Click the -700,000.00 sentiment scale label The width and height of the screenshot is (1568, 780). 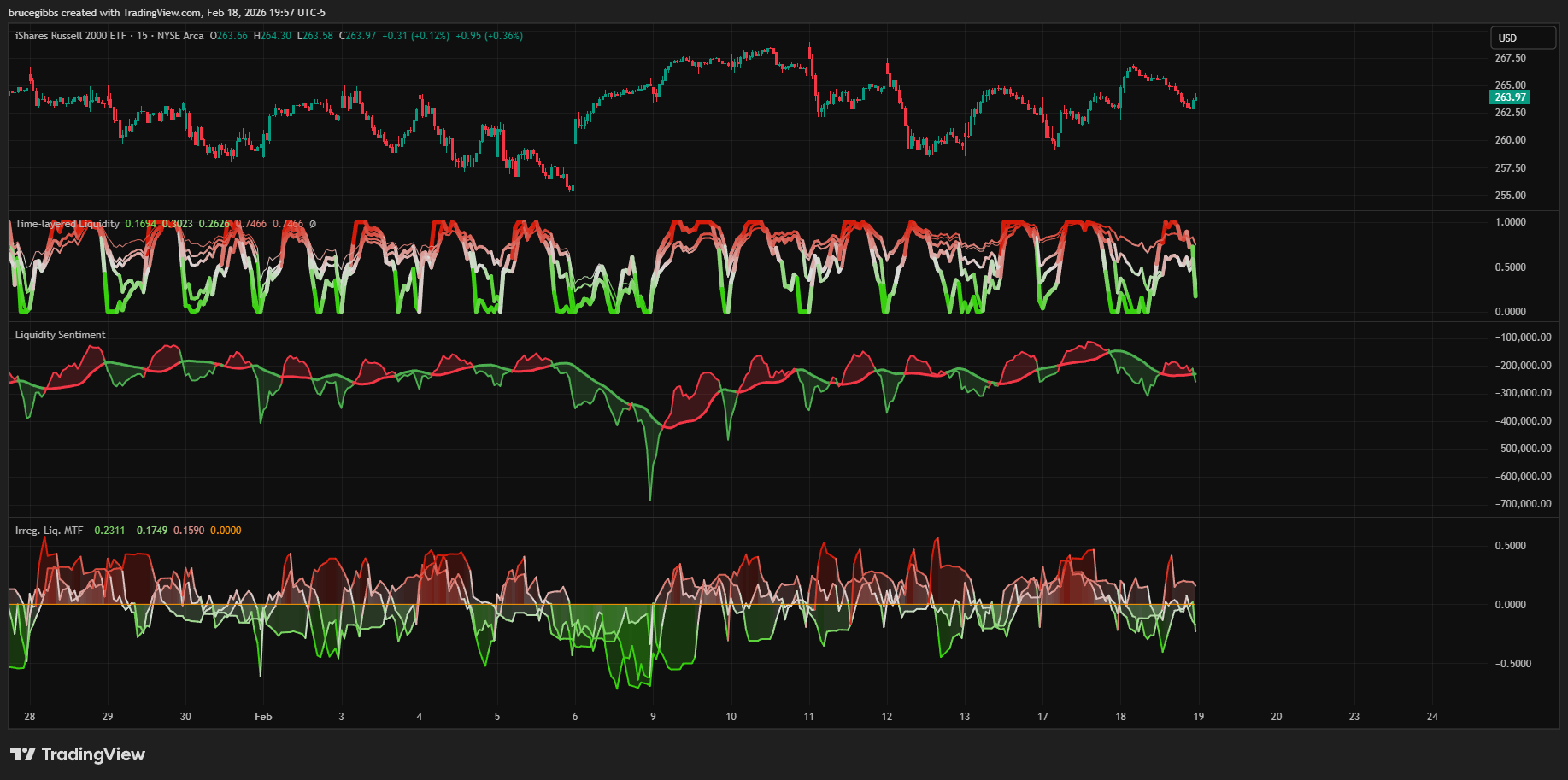point(1523,504)
